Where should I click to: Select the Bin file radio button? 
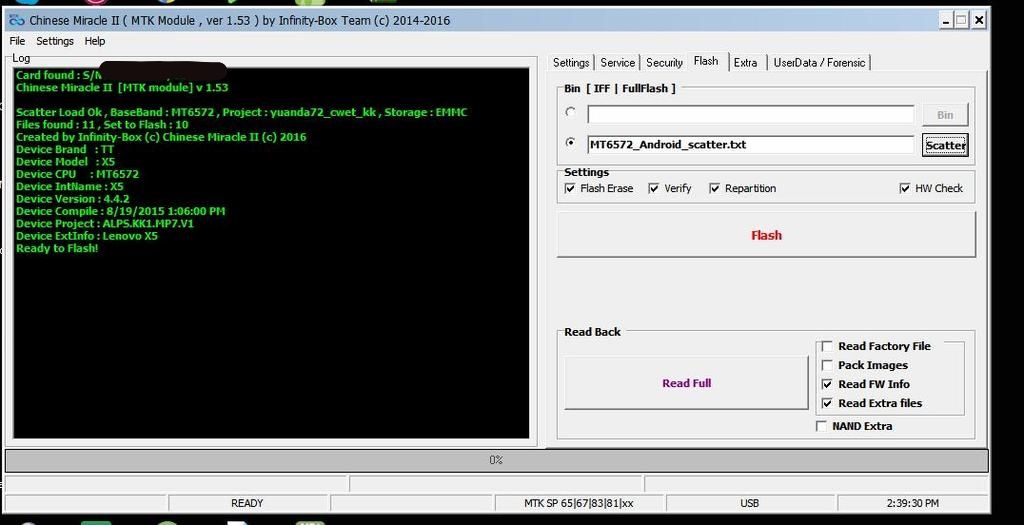pos(571,112)
